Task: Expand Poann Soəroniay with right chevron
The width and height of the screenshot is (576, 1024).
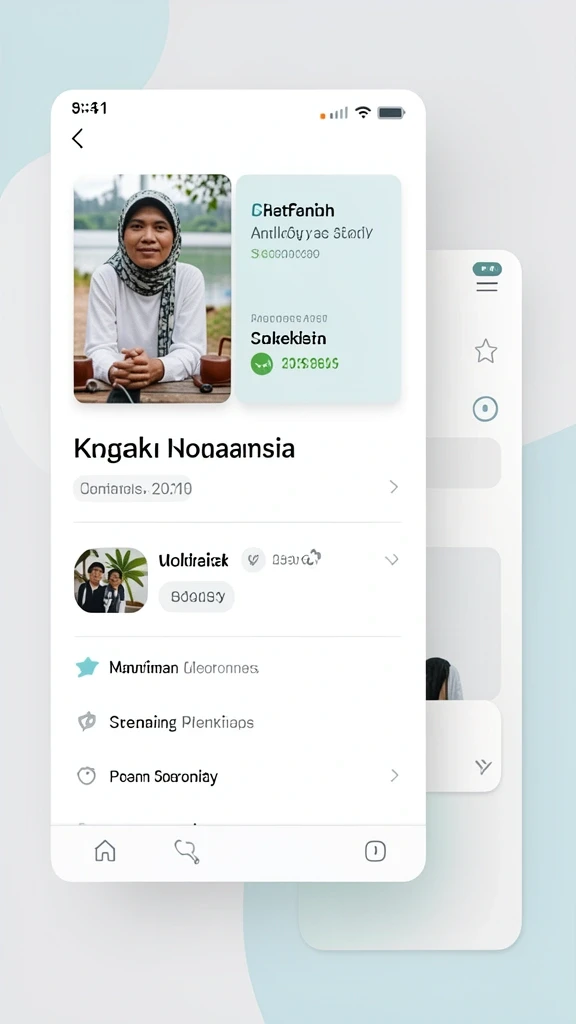Action: point(394,775)
